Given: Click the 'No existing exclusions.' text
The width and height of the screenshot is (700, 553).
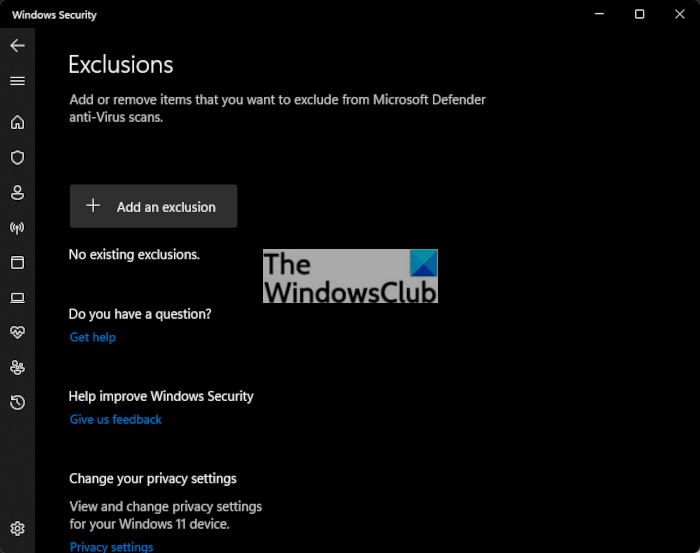Looking at the screenshot, I should (134, 254).
